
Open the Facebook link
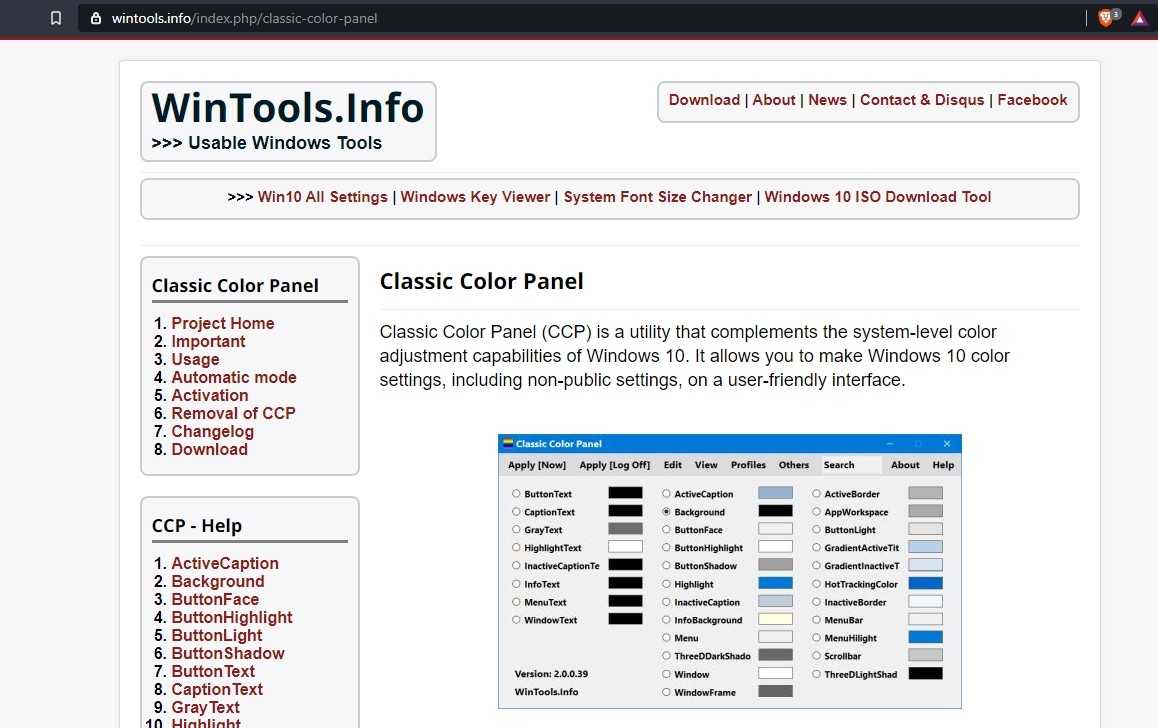pos(1032,100)
